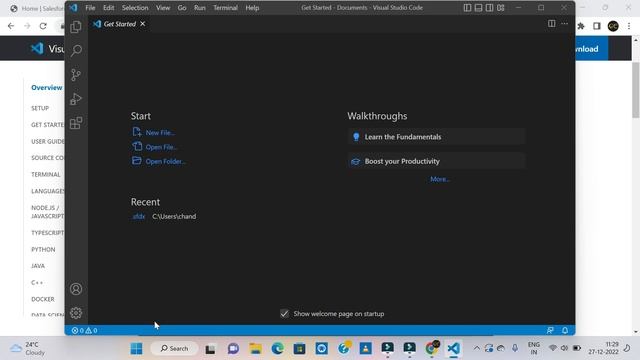Open the browser extensions puzzle icon
This screenshot has height=360, width=640.
pyautogui.click(x=581, y=26)
